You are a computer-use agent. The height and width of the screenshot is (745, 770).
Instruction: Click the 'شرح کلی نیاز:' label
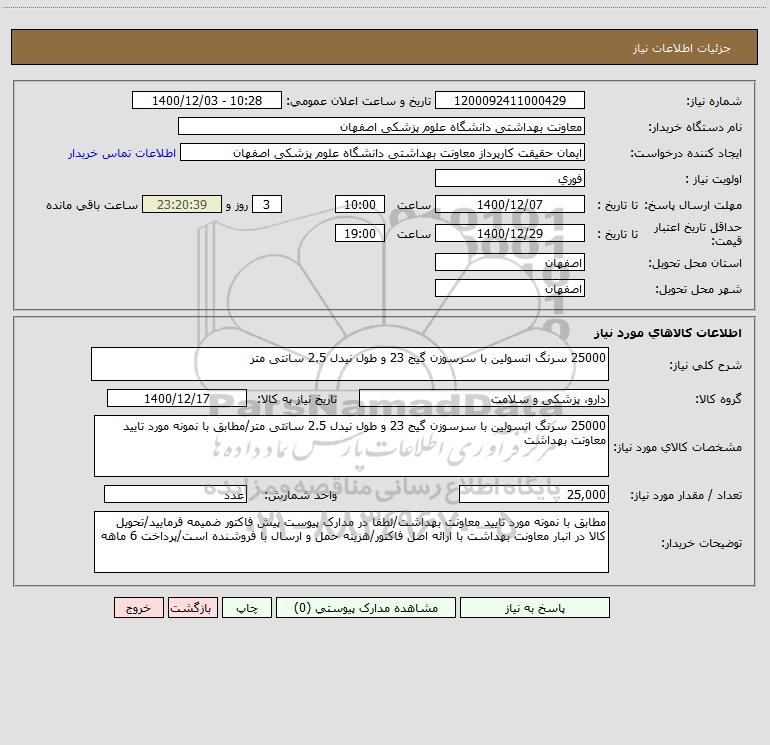click(x=706, y=365)
